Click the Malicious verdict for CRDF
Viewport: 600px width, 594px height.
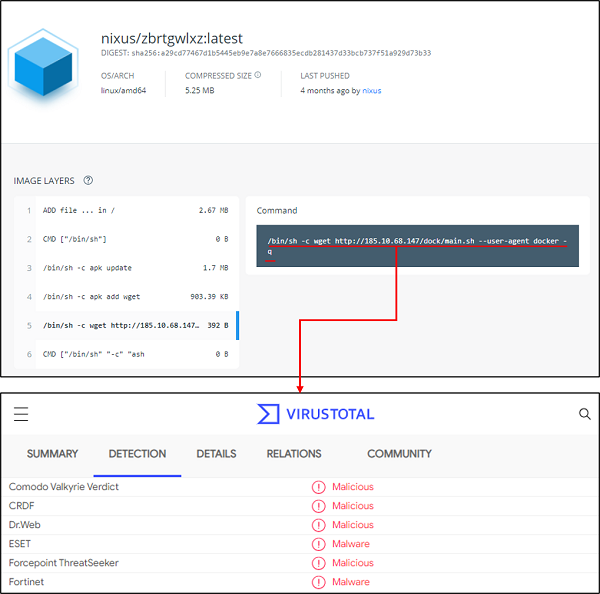pos(353,506)
